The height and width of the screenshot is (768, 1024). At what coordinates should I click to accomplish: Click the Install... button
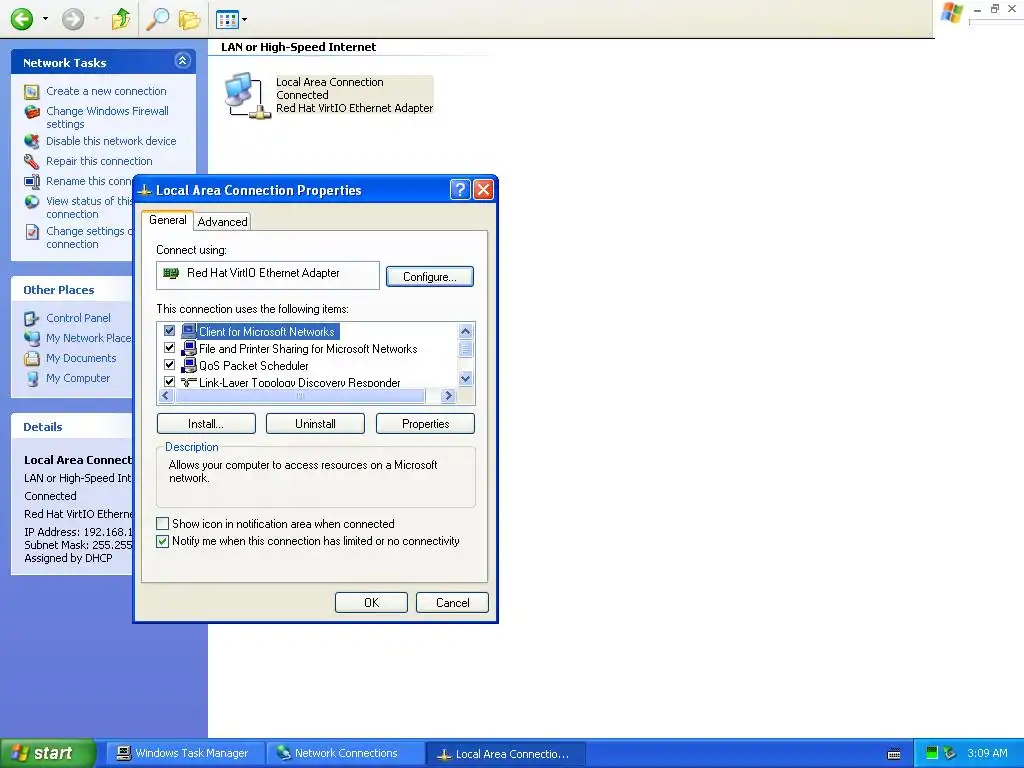206,424
